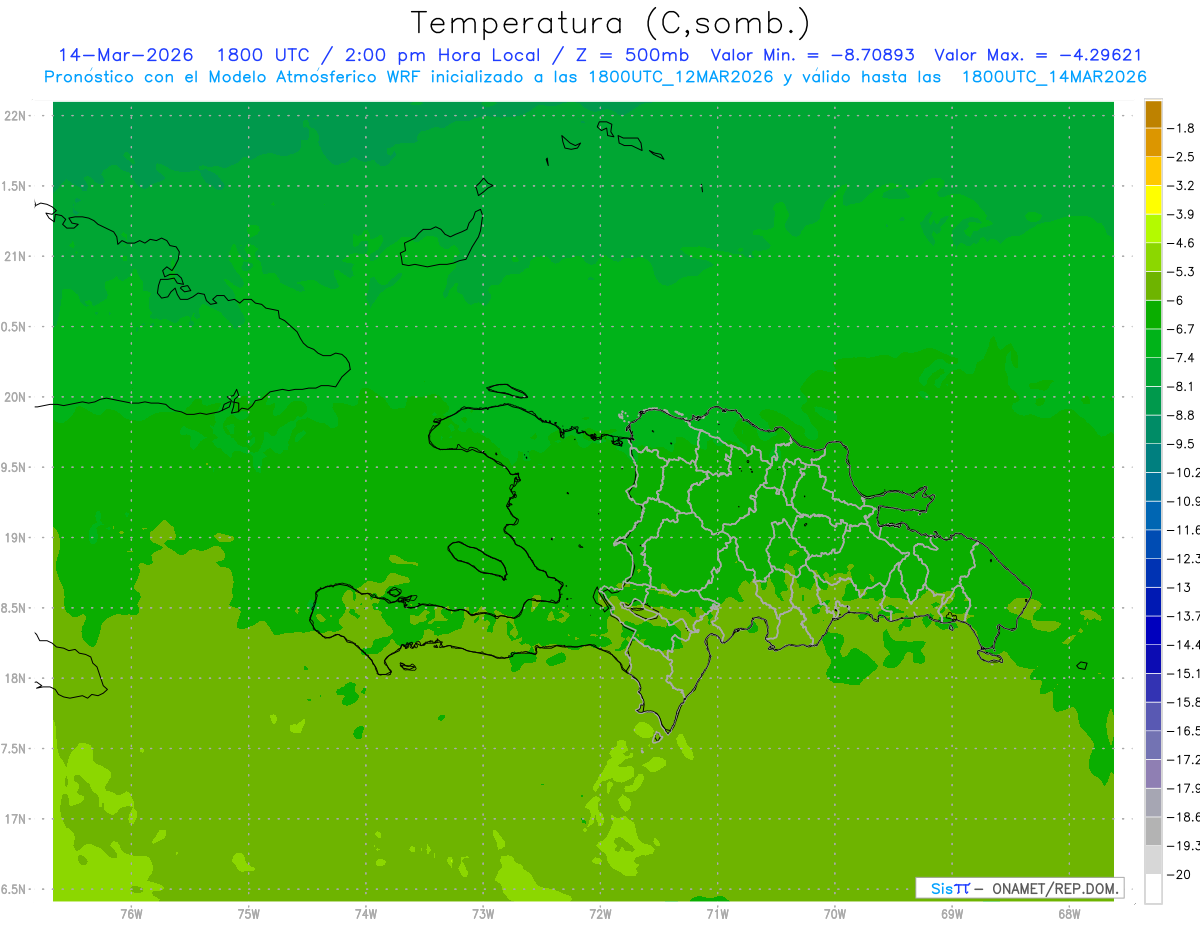Click the '-13' color bar label
The height and width of the screenshot is (927, 1200).
[1179, 587]
